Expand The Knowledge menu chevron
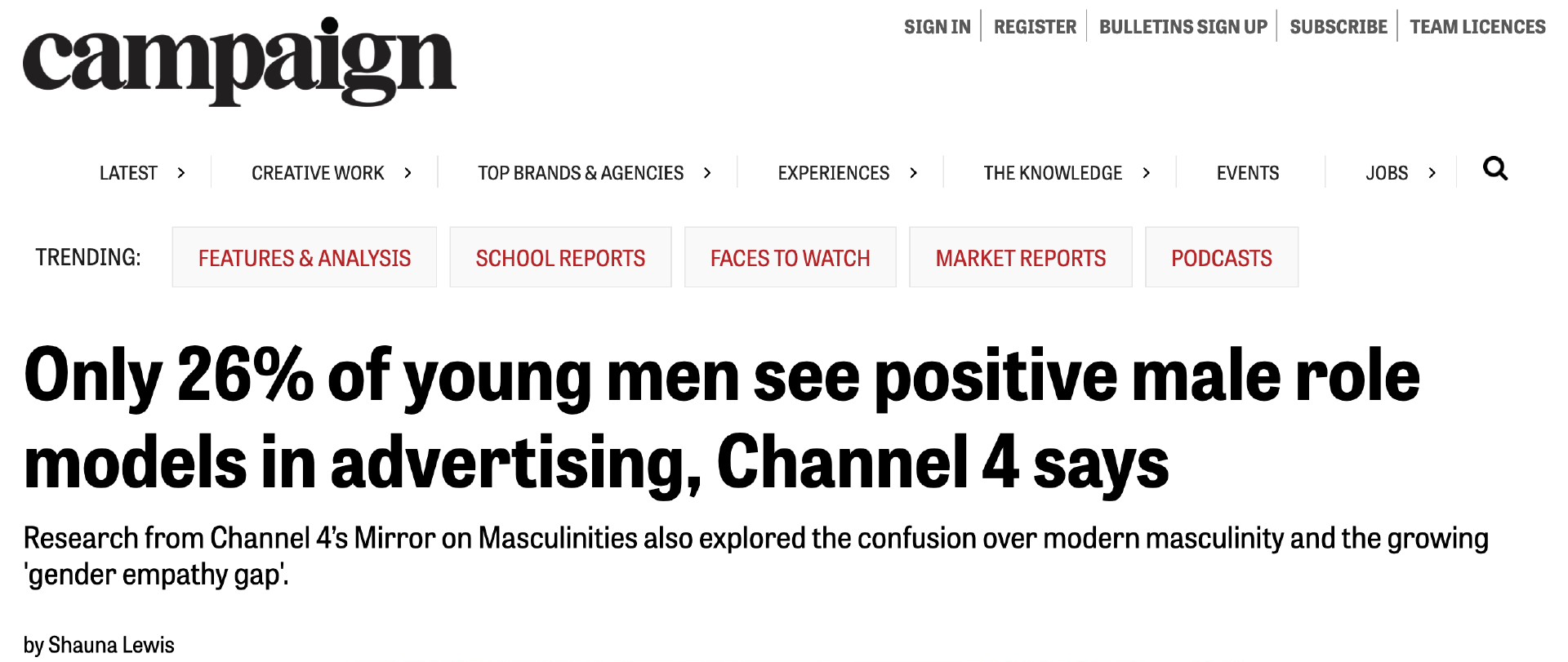Screen dimensions: 1568x662 [1146, 173]
